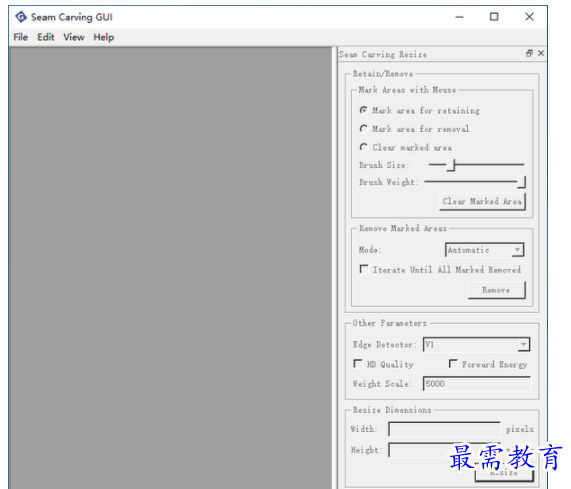
Task: Close the Seam Carving GUI window
Action: coord(529,17)
